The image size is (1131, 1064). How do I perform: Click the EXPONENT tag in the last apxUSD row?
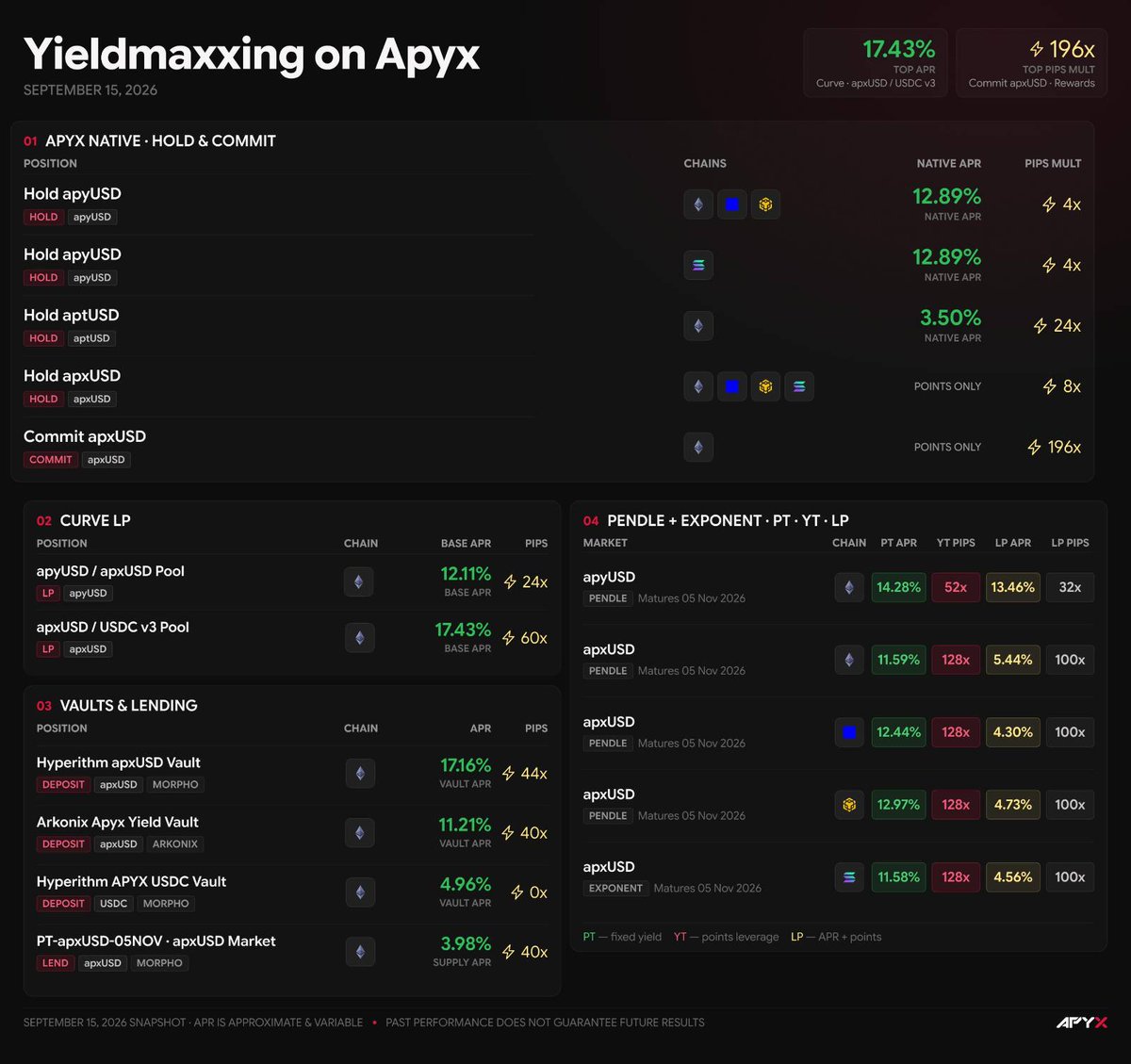coord(615,889)
